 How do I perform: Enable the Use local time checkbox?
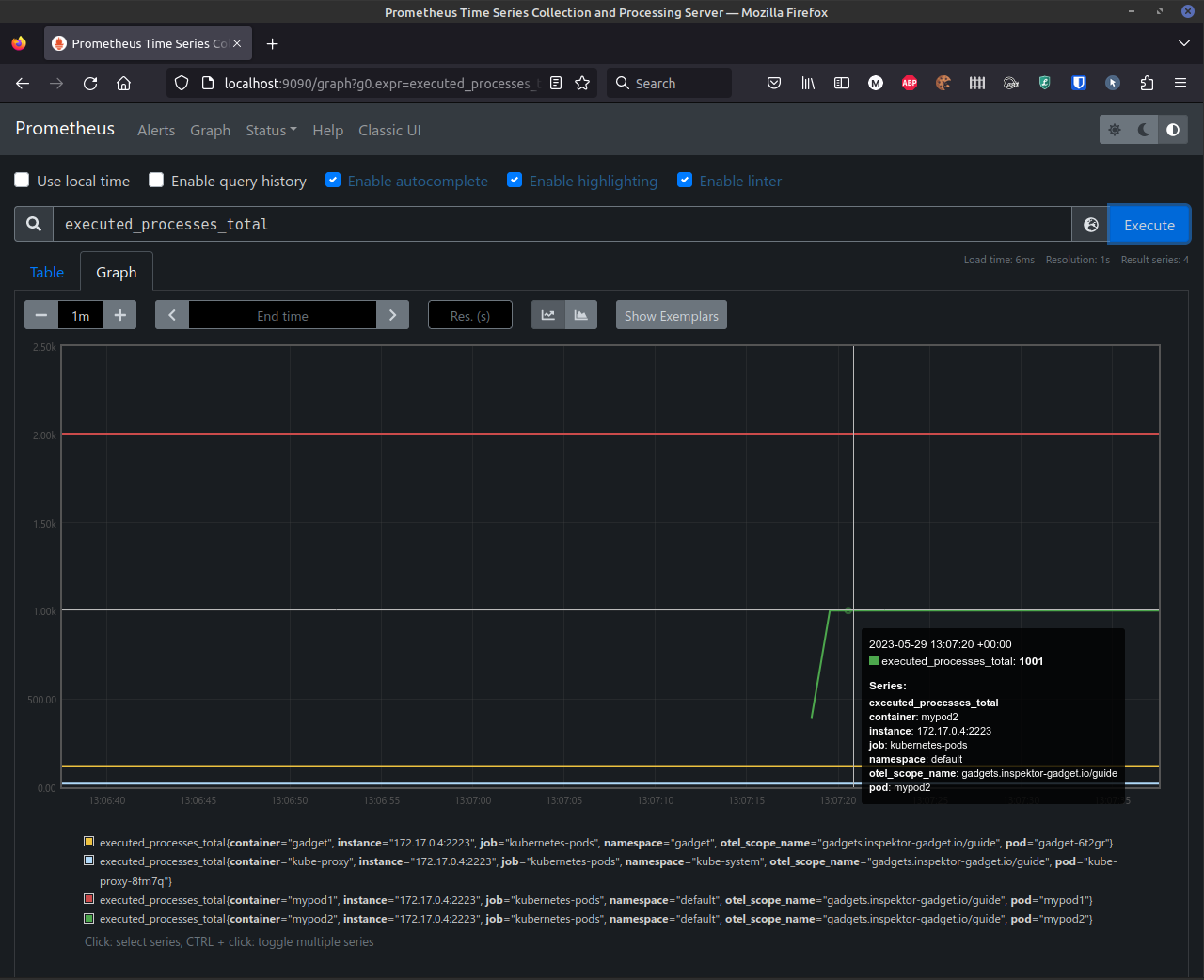(23, 181)
